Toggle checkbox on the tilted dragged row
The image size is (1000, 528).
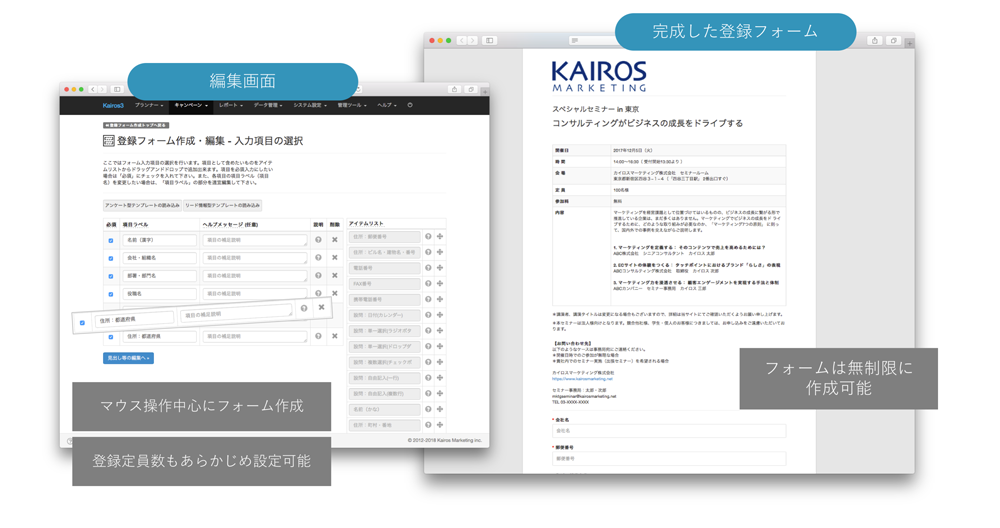pos(82,323)
